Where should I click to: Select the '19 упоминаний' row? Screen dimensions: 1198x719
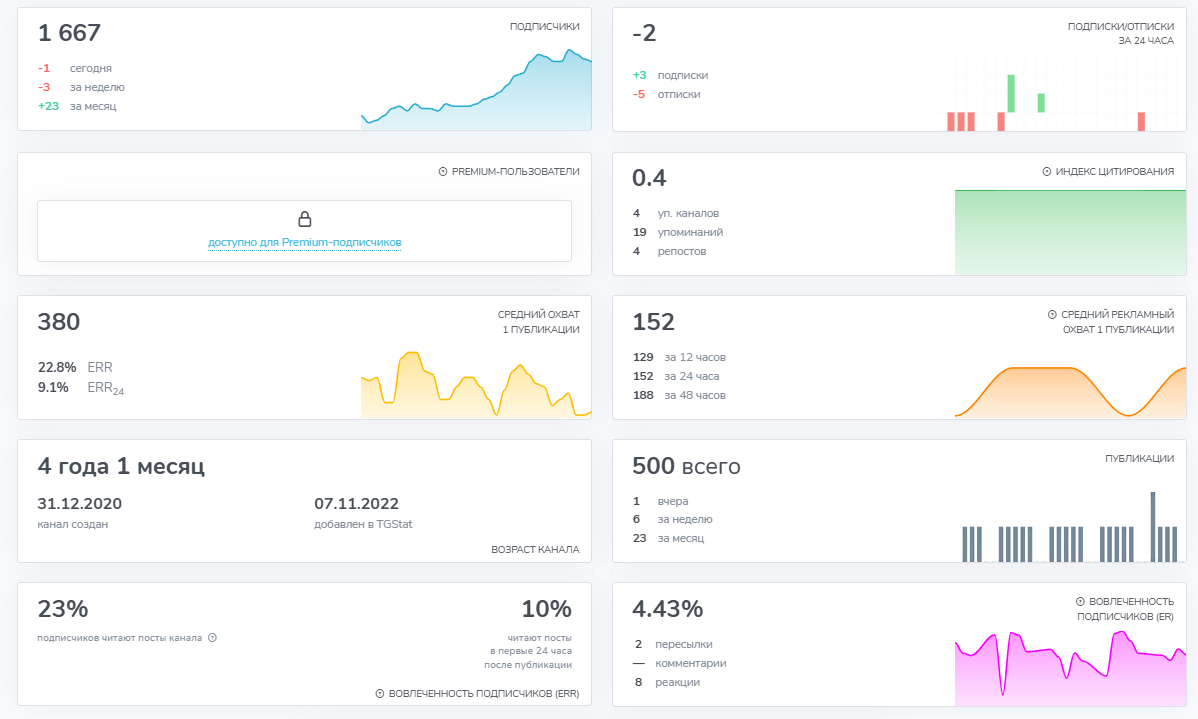coord(678,232)
